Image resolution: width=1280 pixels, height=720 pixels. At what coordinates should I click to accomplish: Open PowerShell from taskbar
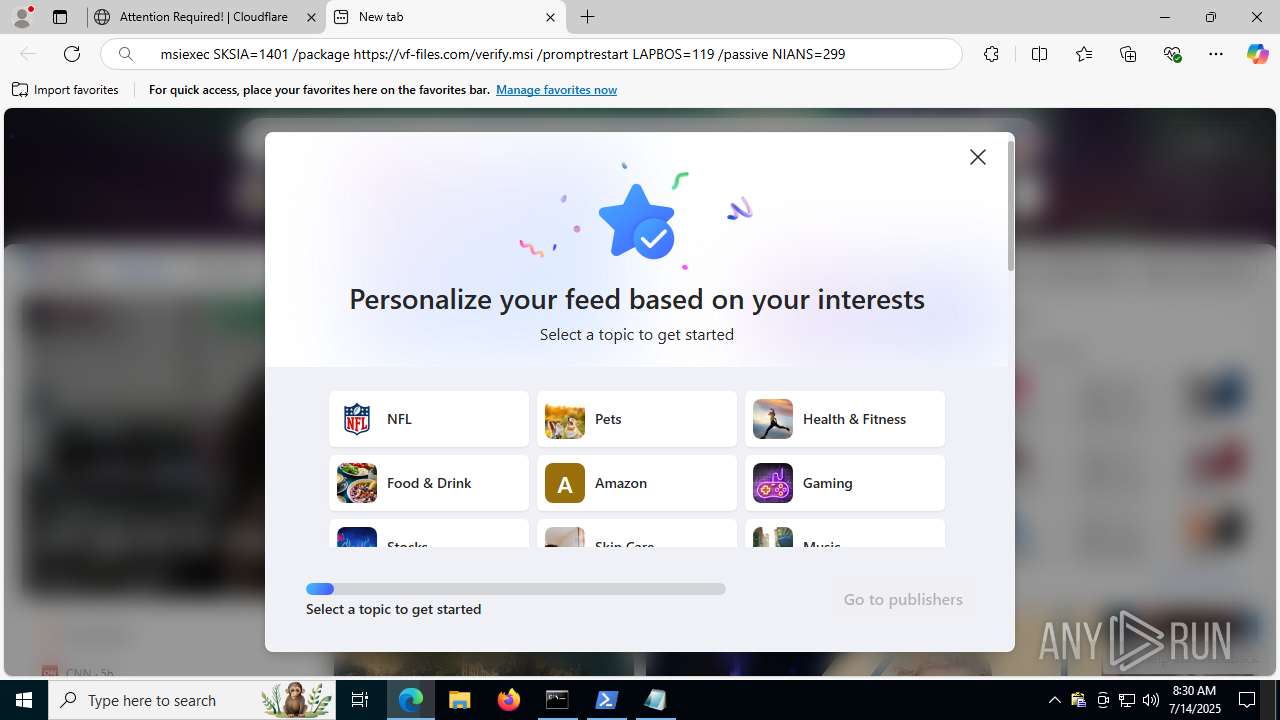(x=607, y=700)
